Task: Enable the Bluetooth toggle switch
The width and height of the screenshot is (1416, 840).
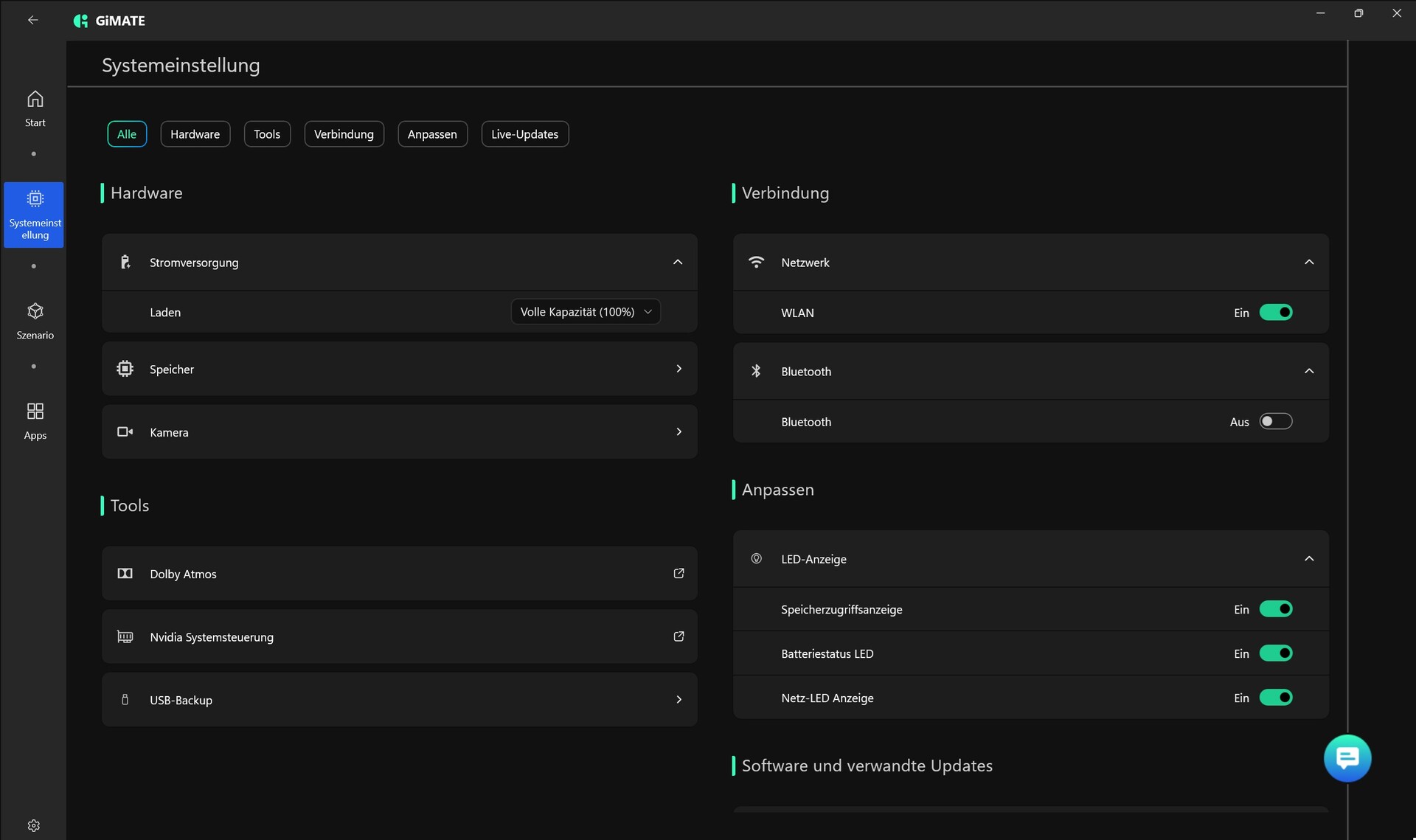Action: tap(1275, 422)
